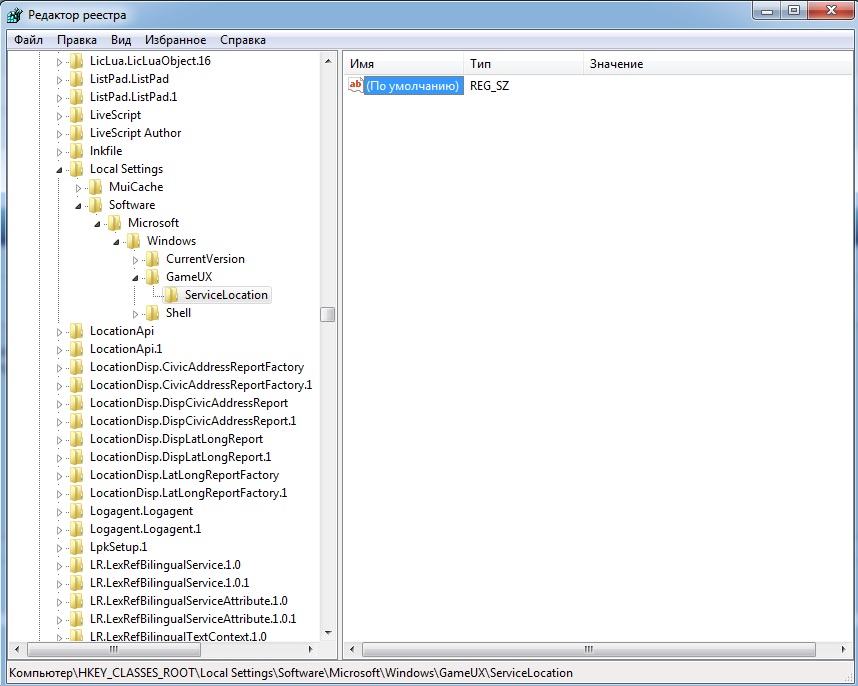Select LocationDisp.DispCivicAddressReport.1 key
858x686 pixels.
click(193, 421)
